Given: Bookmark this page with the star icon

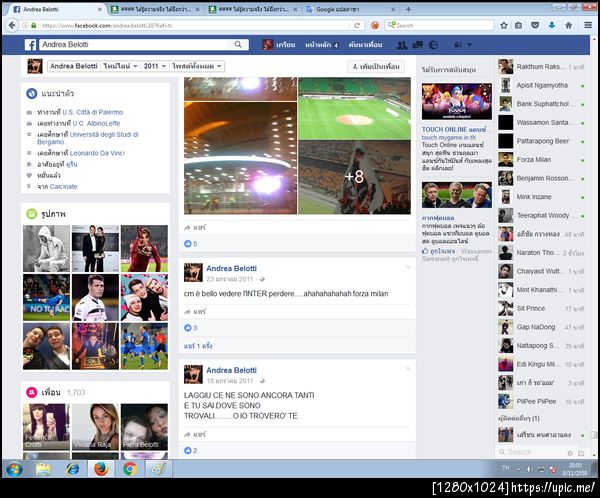Looking at the screenshot, I should [504, 25].
